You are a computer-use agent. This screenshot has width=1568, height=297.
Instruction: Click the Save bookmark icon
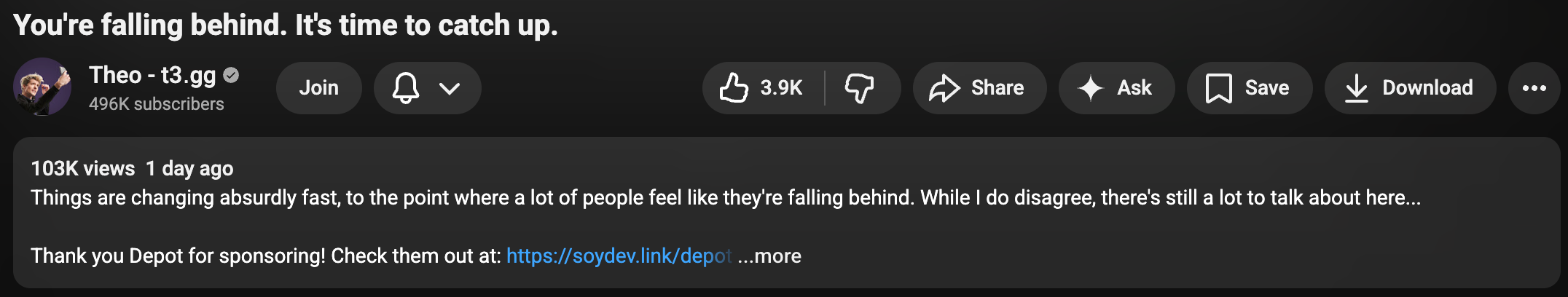point(1218,88)
